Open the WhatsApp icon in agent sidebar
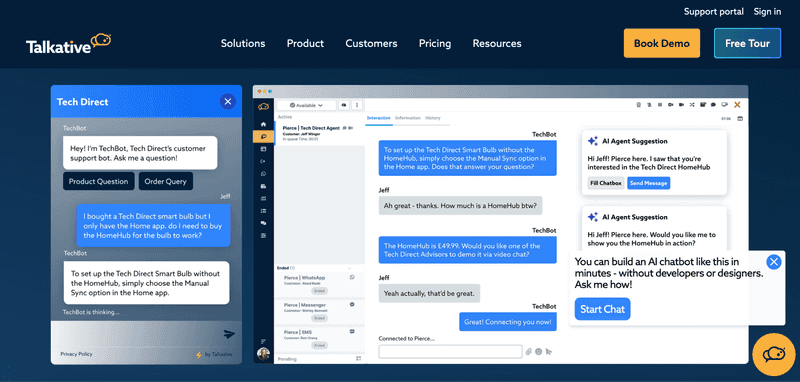 263,174
